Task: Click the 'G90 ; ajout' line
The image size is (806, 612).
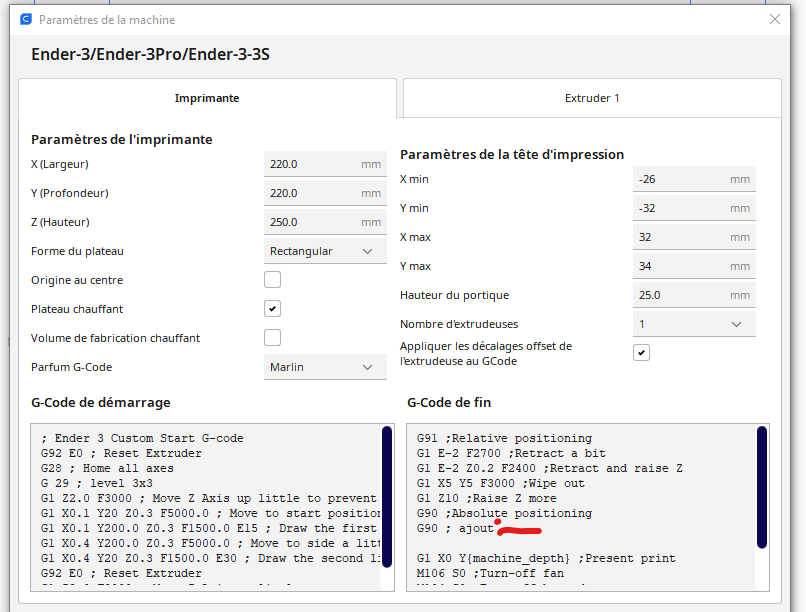Action: click(455, 528)
